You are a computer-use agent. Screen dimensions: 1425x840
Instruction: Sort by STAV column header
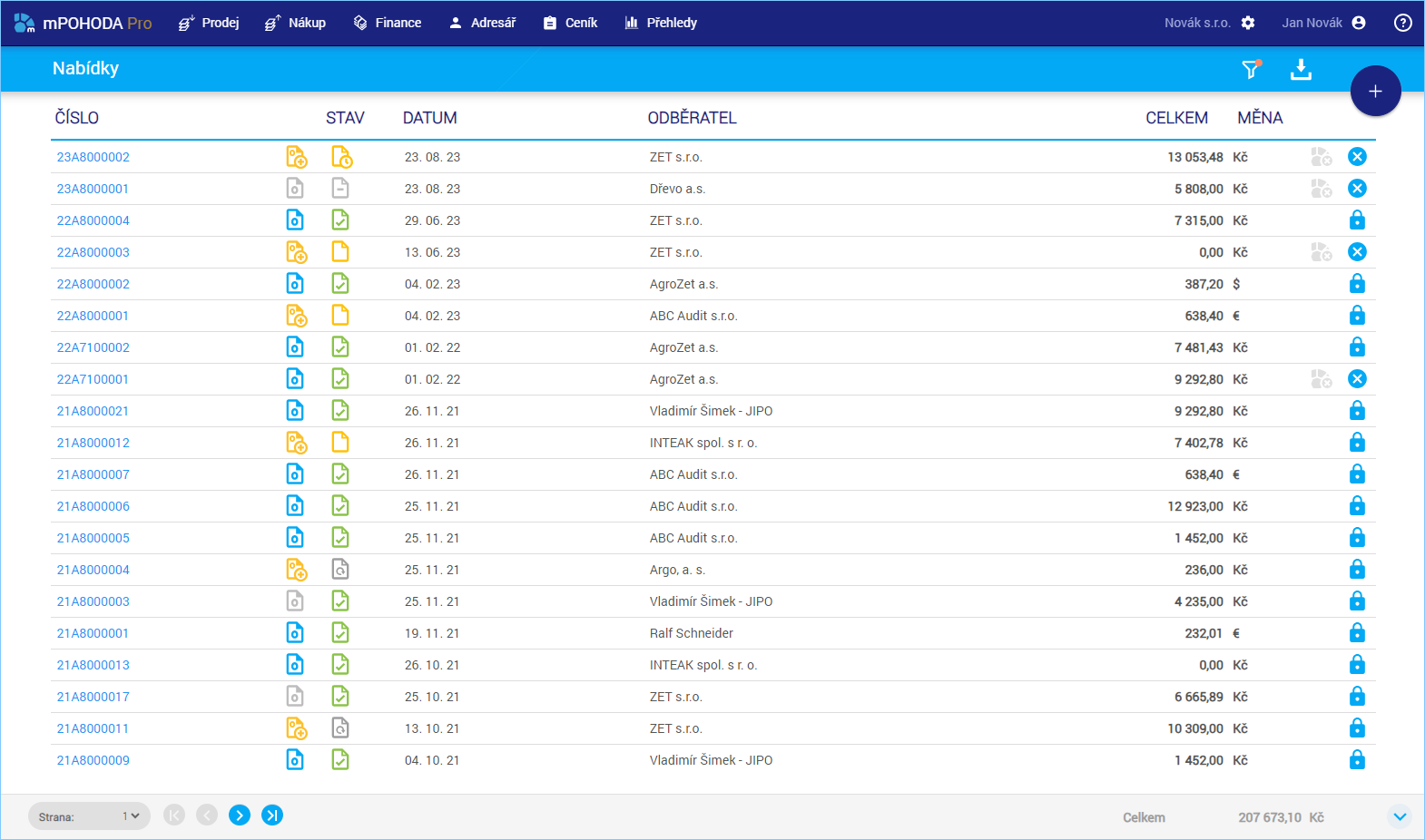tap(345, 118)
